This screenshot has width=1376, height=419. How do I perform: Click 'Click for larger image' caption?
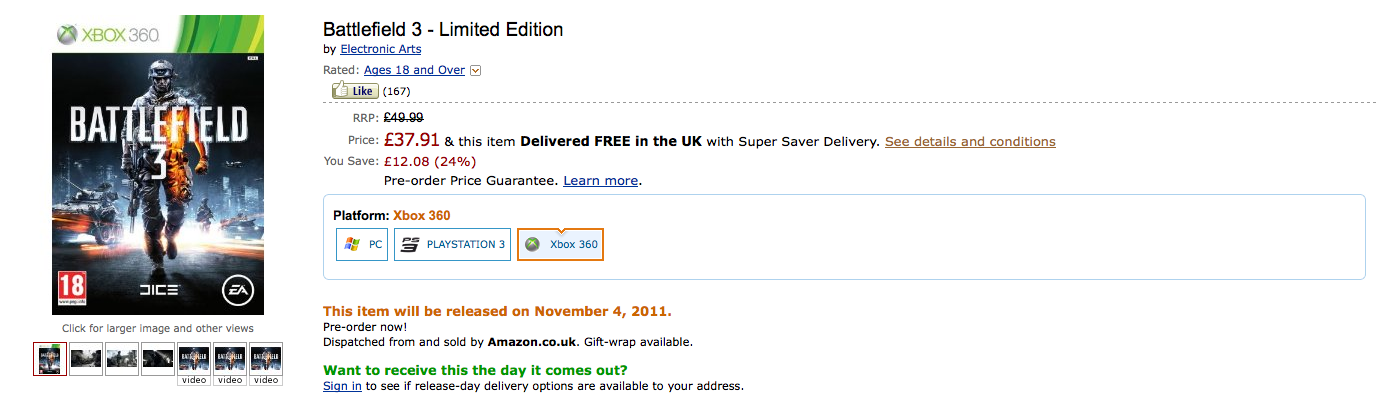pyautogui.click(x=158, y=328)
